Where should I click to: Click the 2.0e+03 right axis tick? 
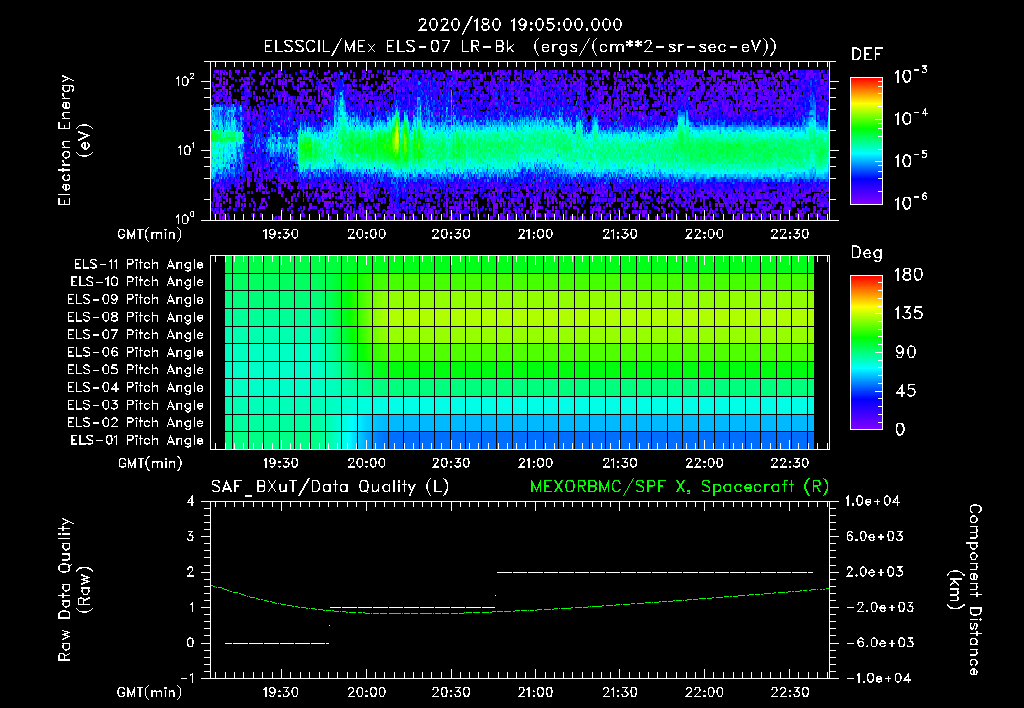[x=875, y=571]
